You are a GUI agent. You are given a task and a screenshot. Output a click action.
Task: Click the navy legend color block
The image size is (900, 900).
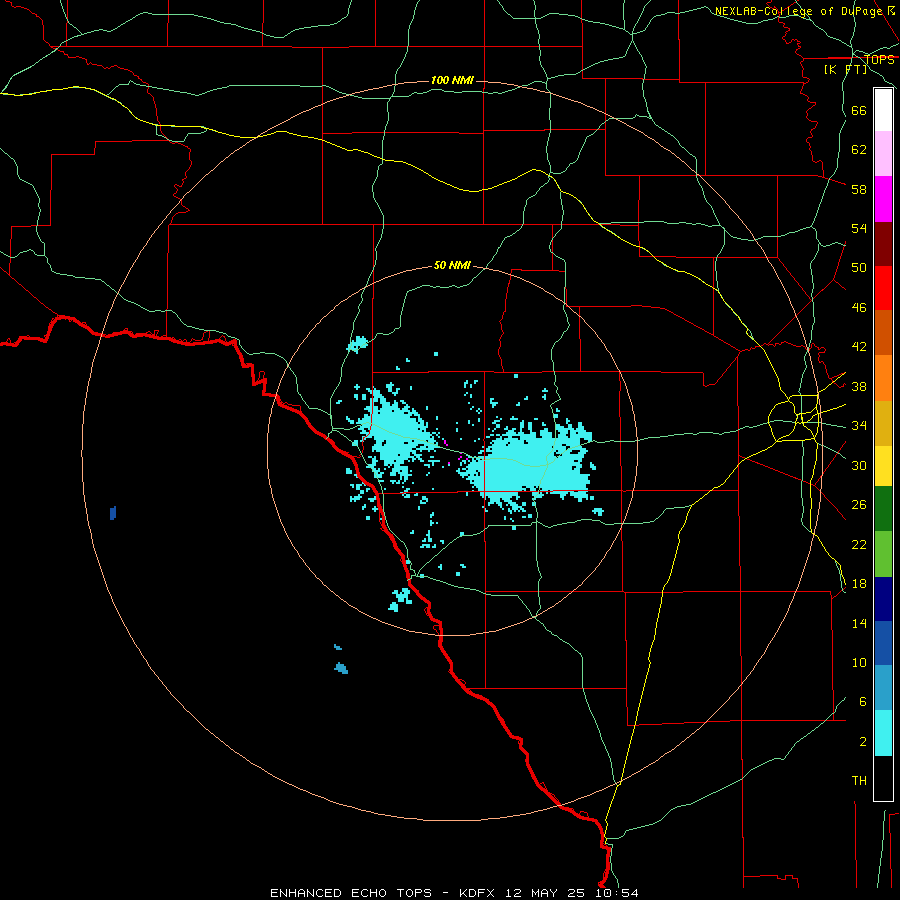point(883,599)
